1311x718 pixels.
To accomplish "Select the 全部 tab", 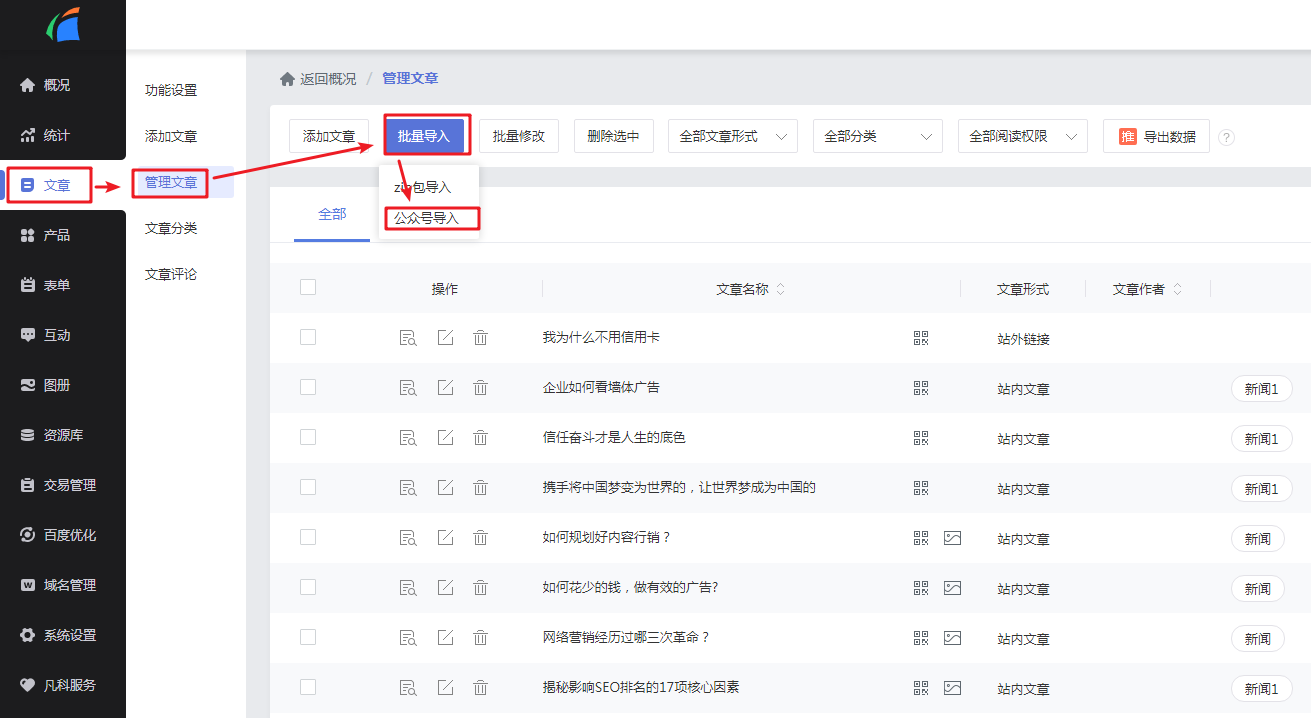I will click(332, 214).
